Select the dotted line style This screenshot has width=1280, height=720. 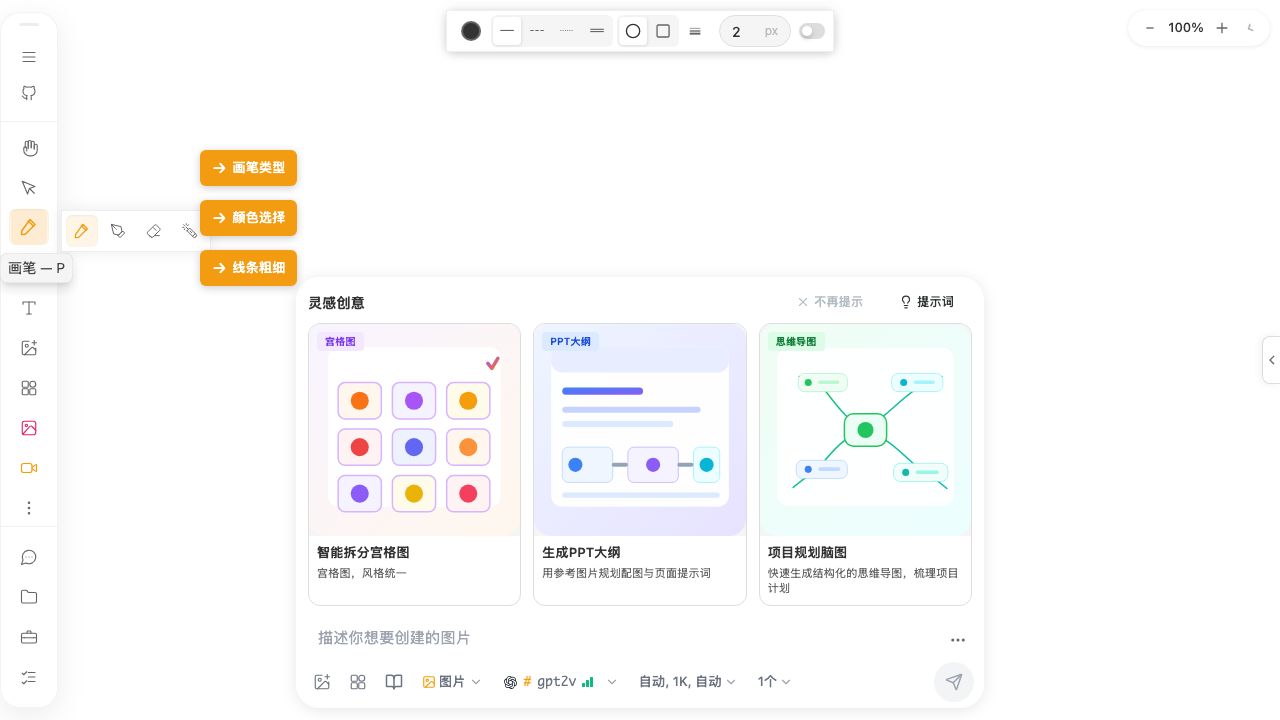point(567,31)
